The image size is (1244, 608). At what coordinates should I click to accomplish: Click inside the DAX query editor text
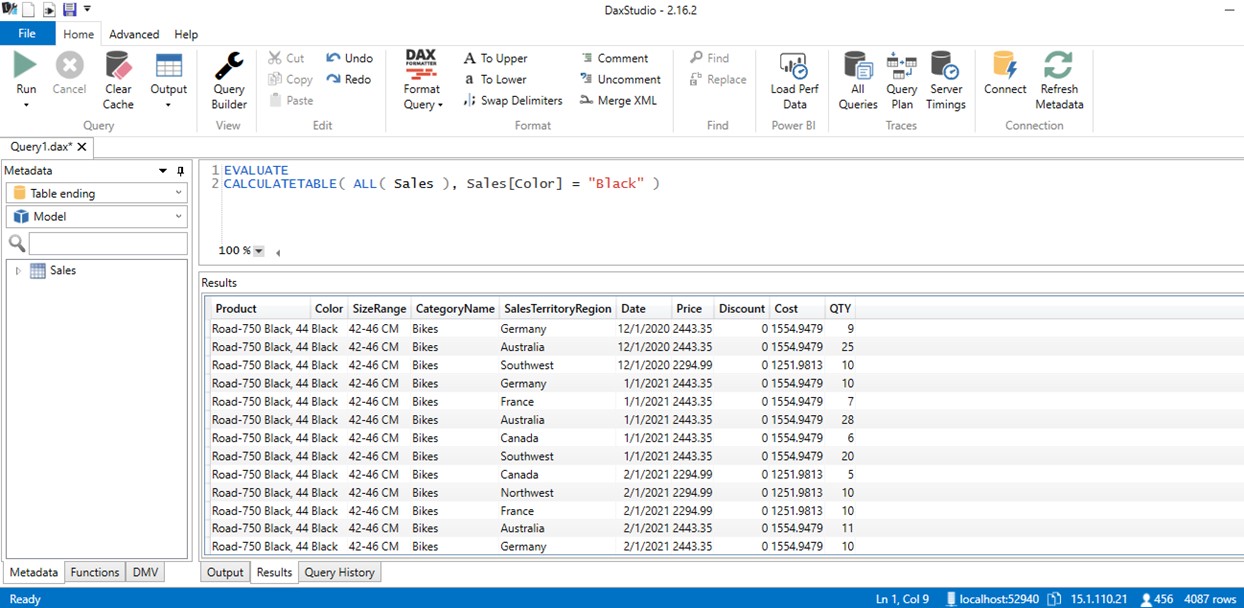tap(441, 184)
